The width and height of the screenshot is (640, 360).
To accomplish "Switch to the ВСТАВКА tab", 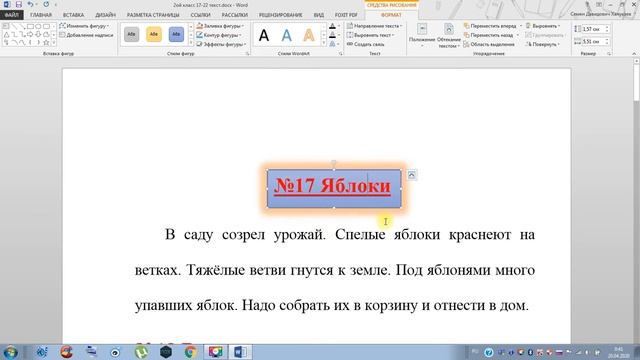I will click(x=73, y=15).
